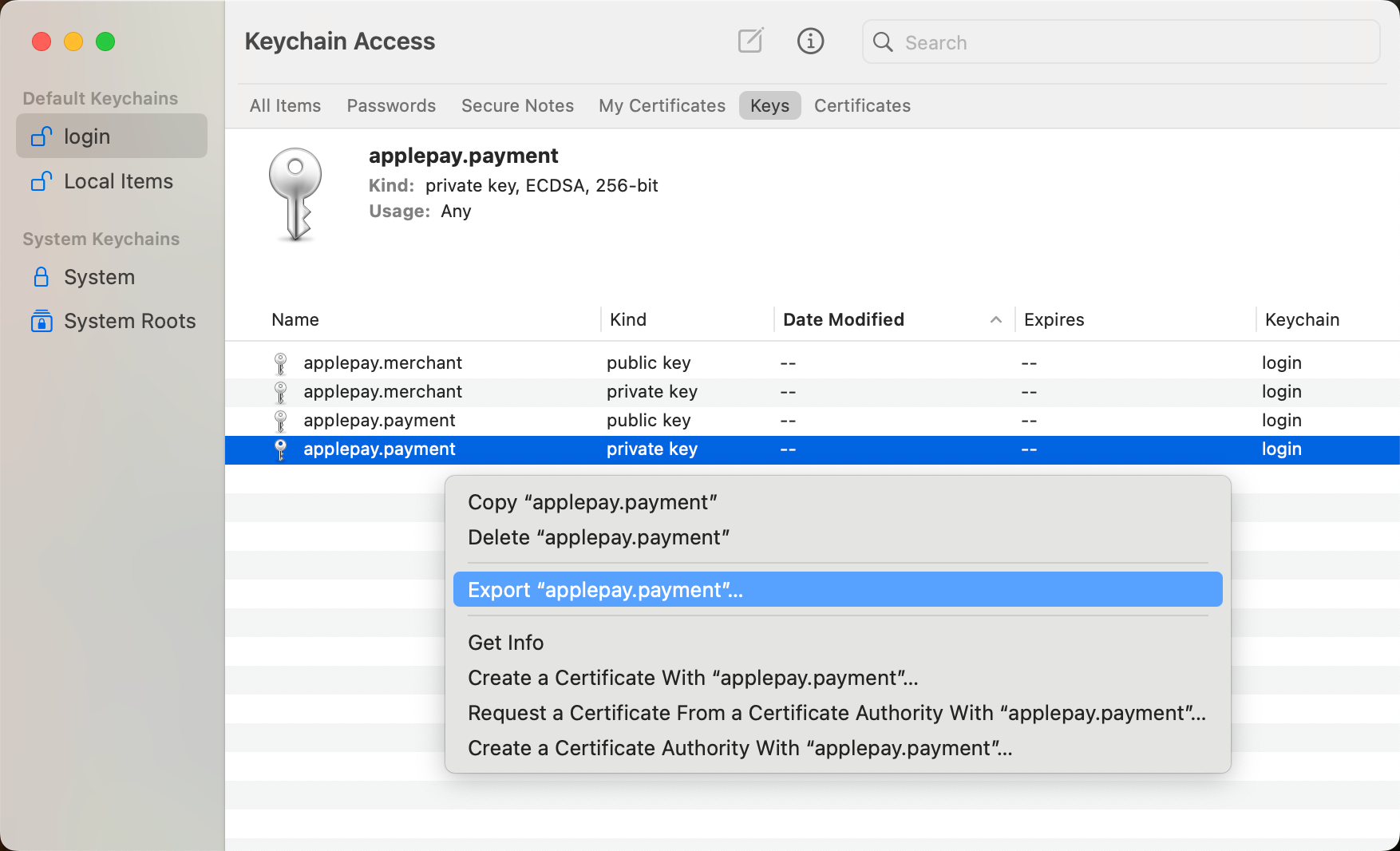Type in the Search field
1400x851 pixels.
click(1133, 42)
